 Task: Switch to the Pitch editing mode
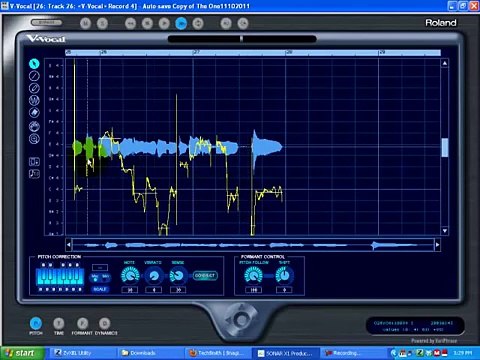(36, 323)
